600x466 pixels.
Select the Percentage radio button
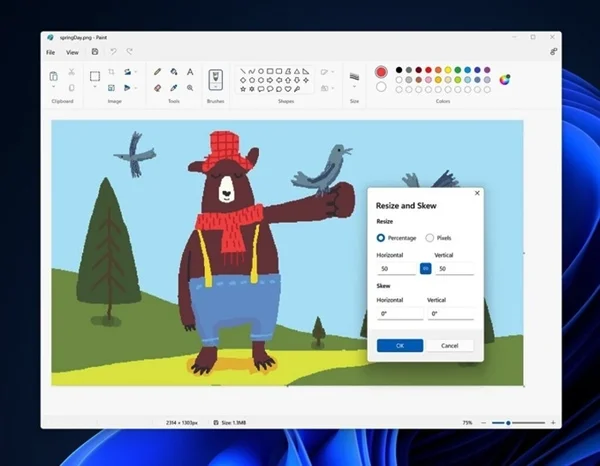[x=381, y=238]
